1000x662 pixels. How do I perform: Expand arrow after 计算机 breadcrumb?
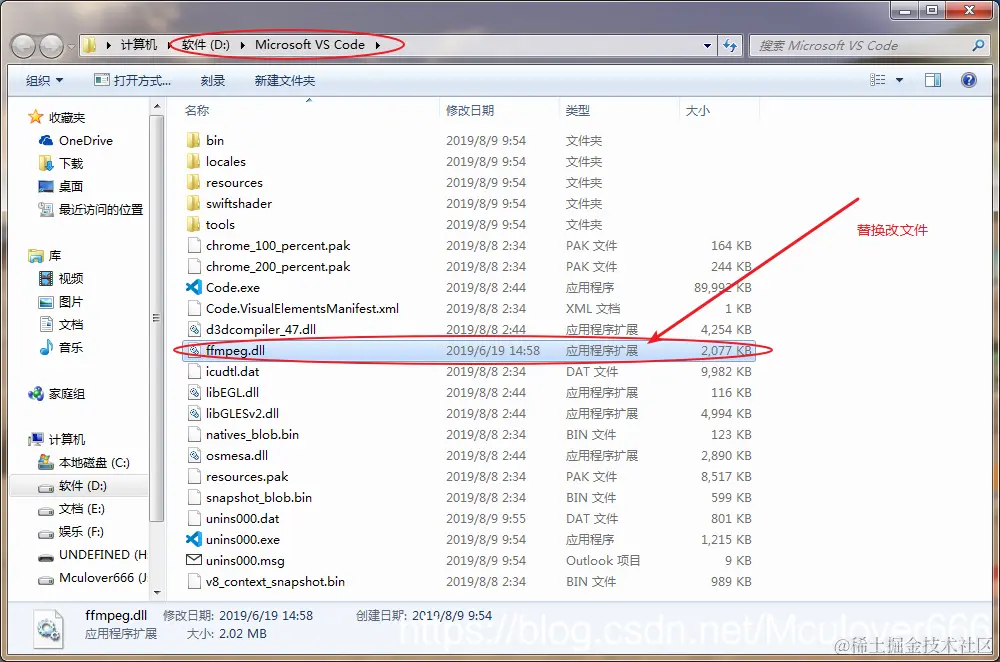click(x=170, y=45)
